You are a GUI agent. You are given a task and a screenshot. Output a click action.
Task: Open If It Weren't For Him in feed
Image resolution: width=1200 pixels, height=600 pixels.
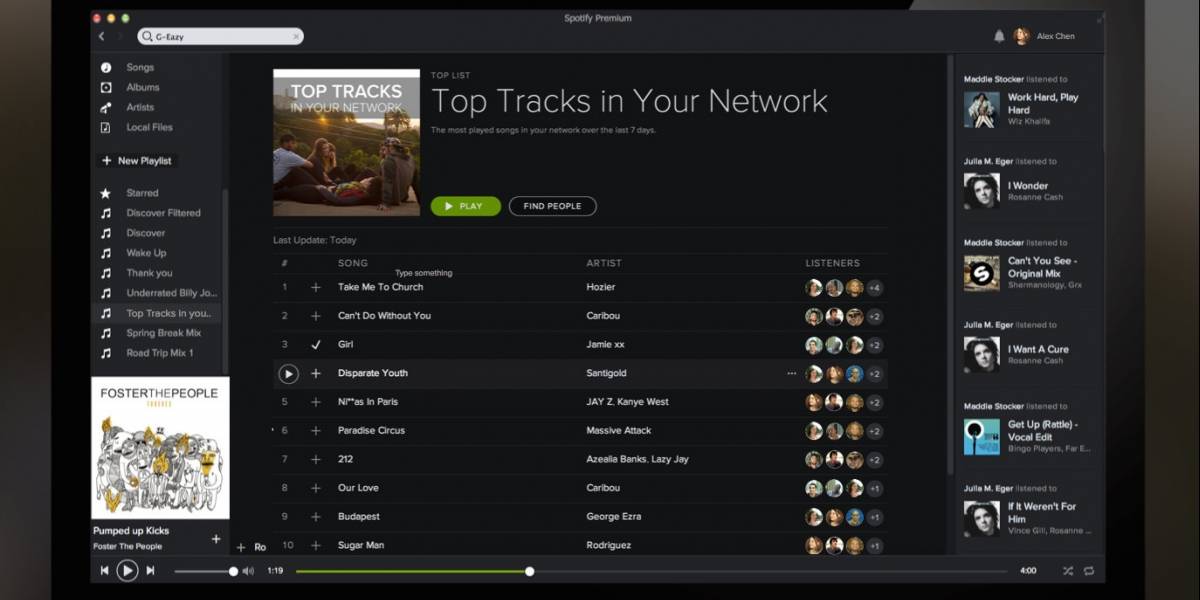point(1042,513)
